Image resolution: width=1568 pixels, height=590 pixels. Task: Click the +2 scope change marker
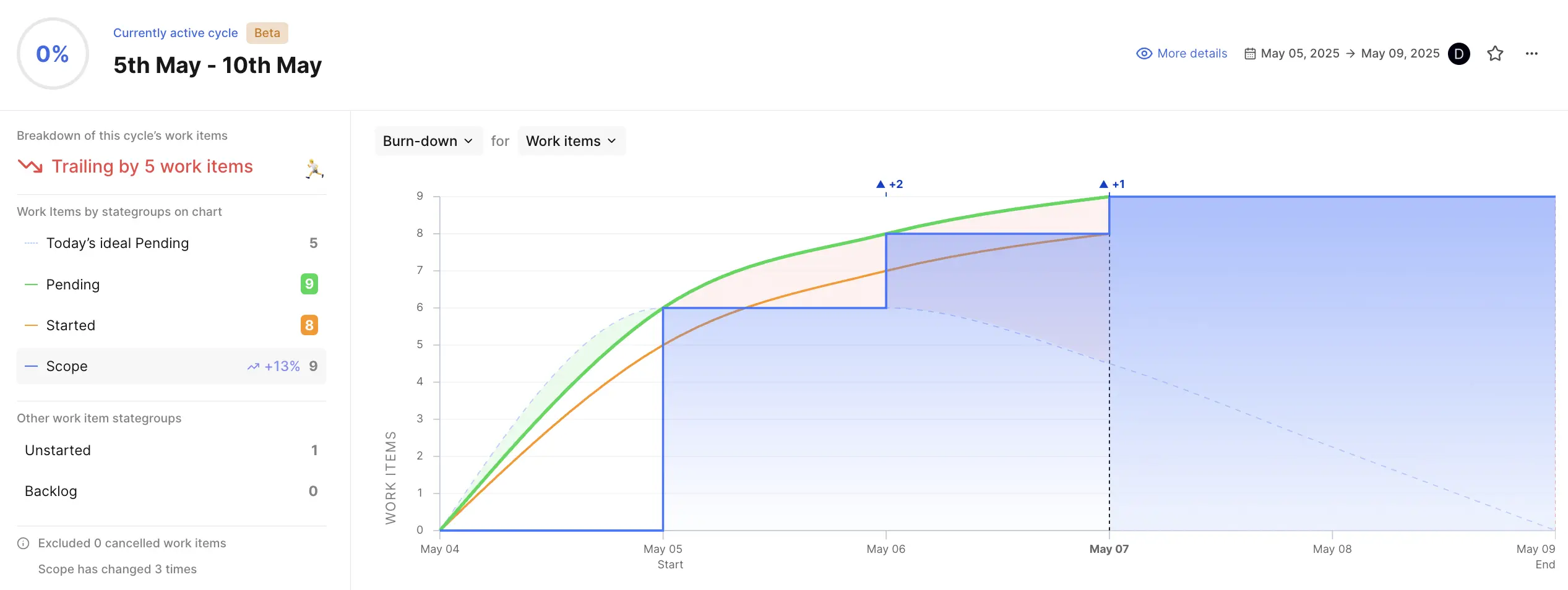(x=889, y=184)
